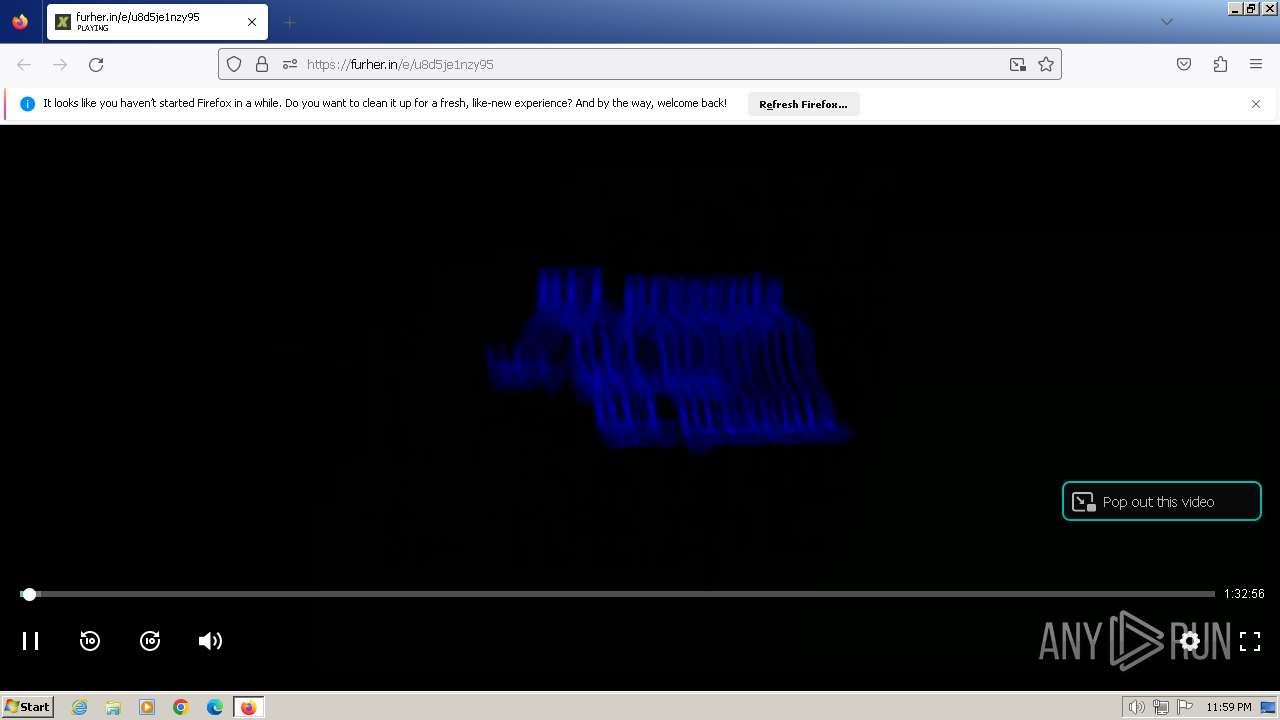Image resolution: width=1280 pixels, height=720 pixels.
Task: Open a new tab
Action: point(289,22)
